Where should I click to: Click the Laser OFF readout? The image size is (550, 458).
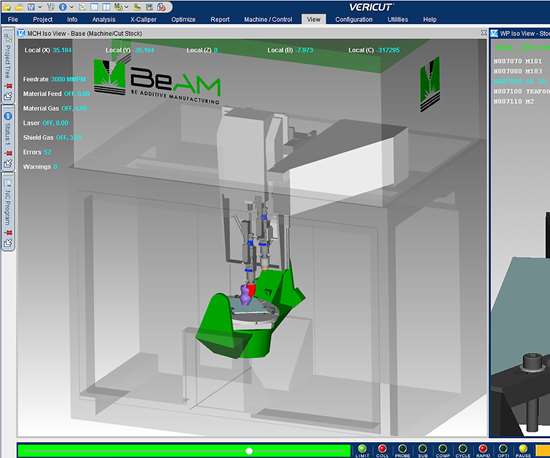(x=46, y=123)
